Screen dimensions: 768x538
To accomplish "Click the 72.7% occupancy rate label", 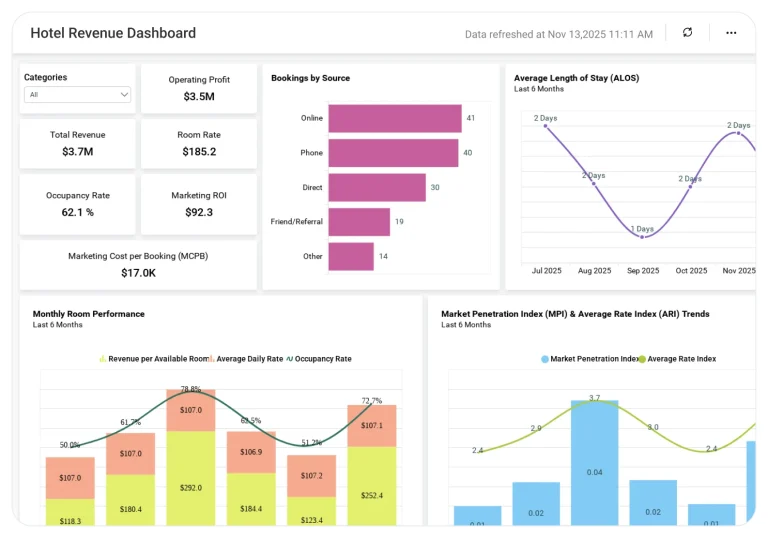I will pos(372,401).
